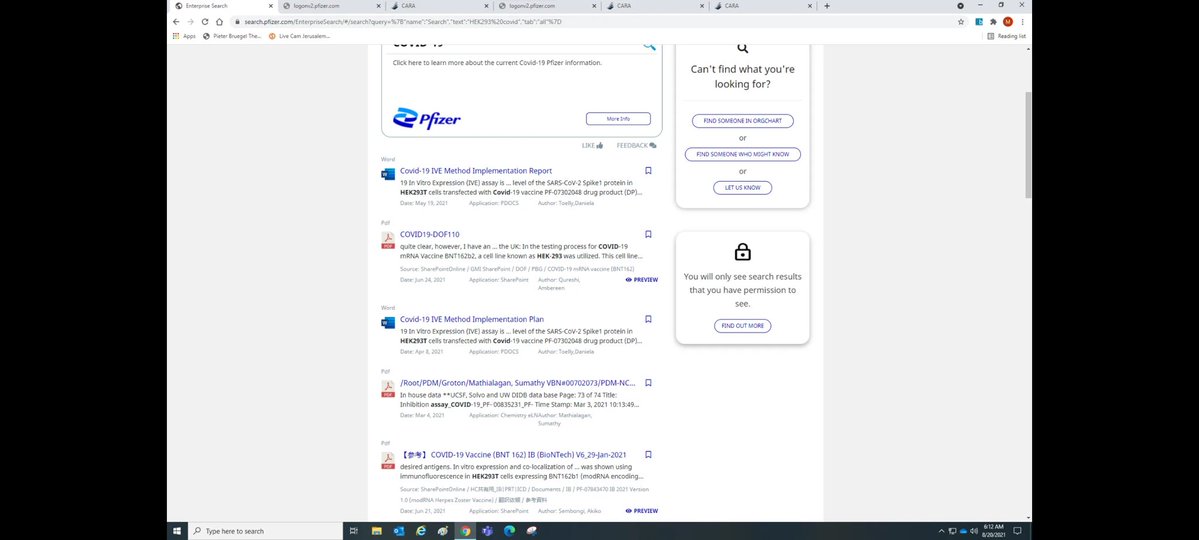Open FEEDBACK comments icon

point(652,146)
